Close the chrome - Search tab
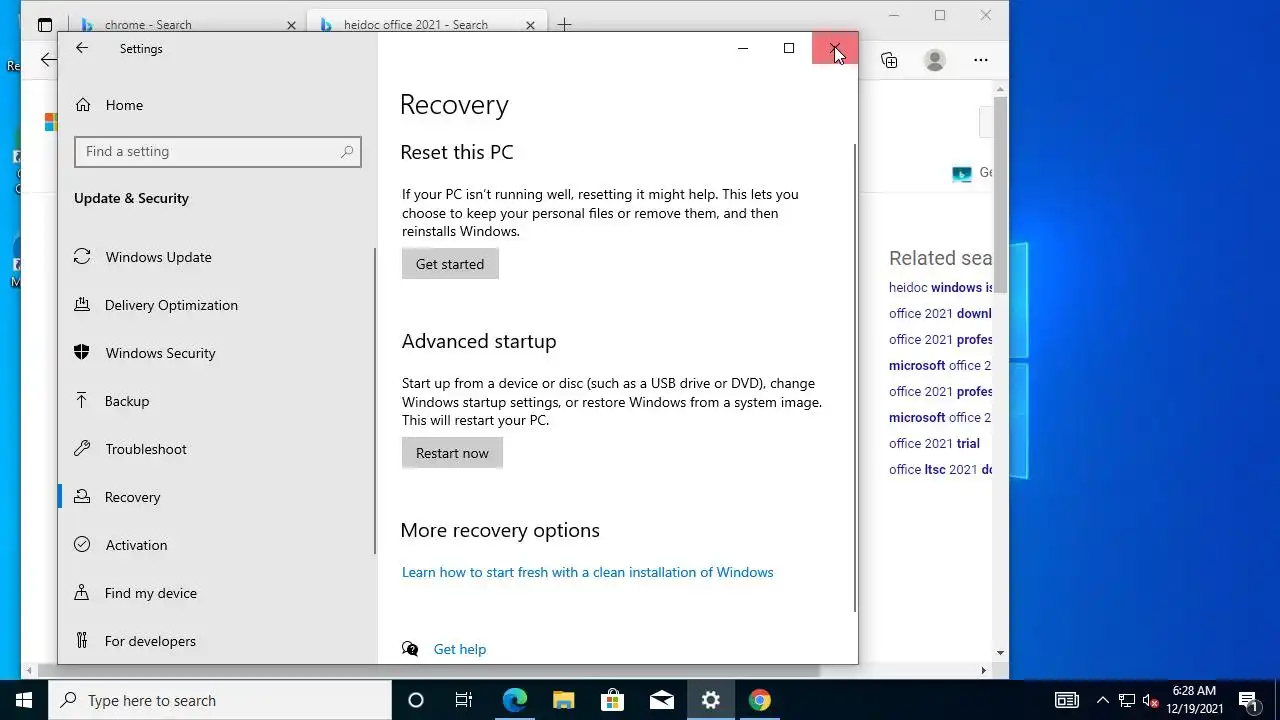The width and height of the screenshot is (1280, 720). pyautogui.click(x=291, y=24)
